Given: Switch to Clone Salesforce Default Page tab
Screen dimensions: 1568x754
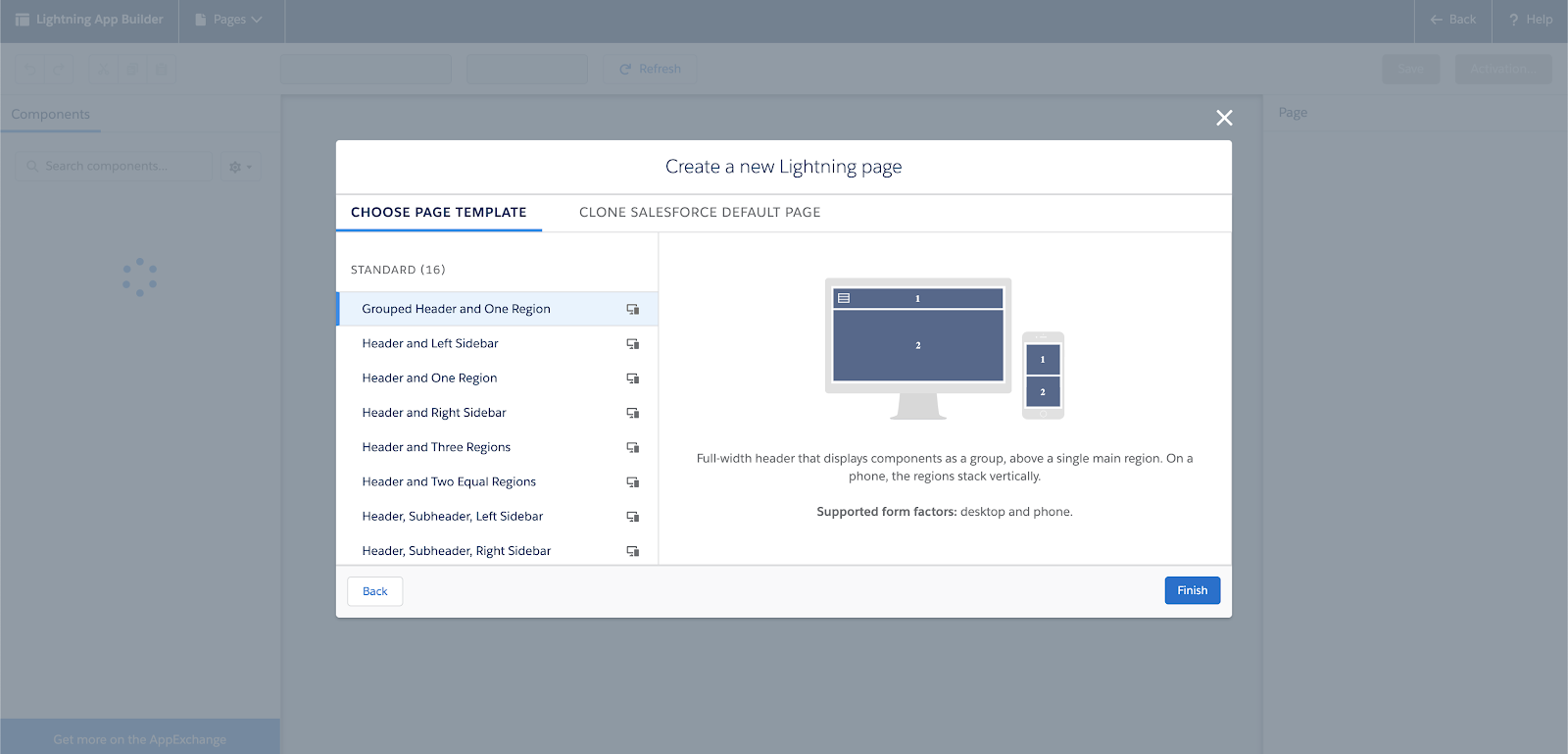Looking at the screenshot, I should coord(700,212).
